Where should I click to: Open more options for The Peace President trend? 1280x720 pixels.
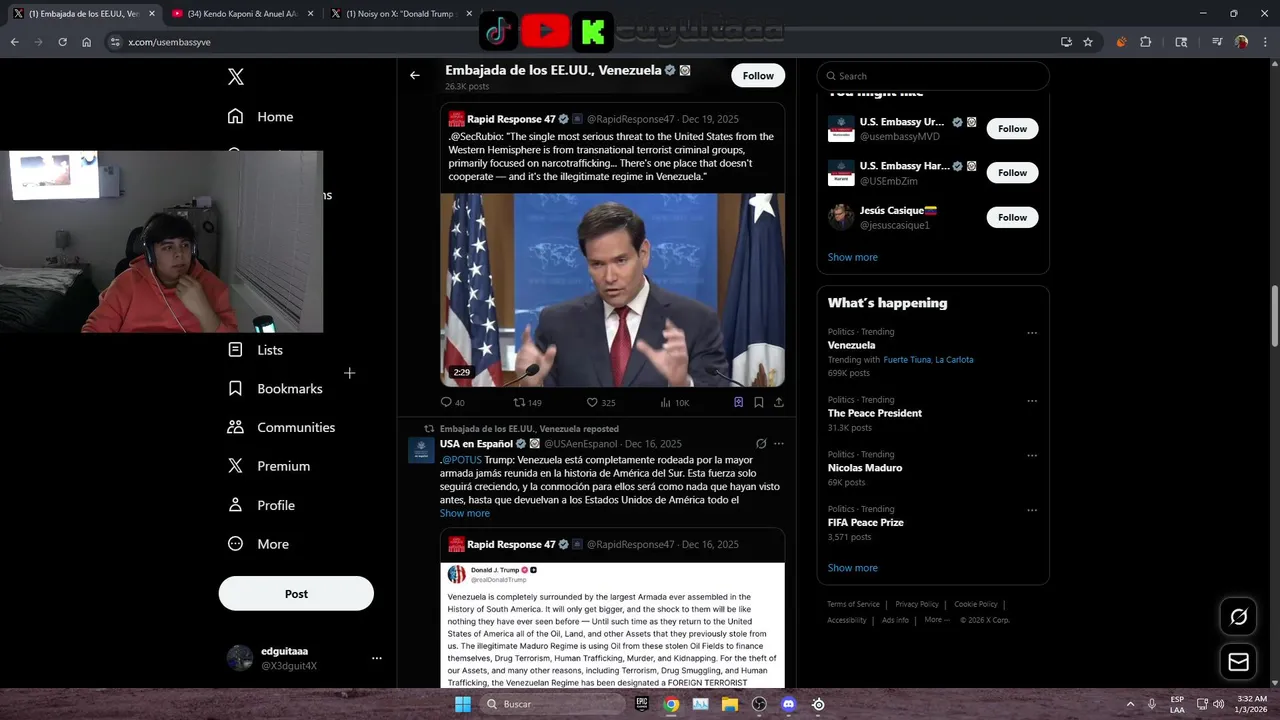coord(1032,401)
